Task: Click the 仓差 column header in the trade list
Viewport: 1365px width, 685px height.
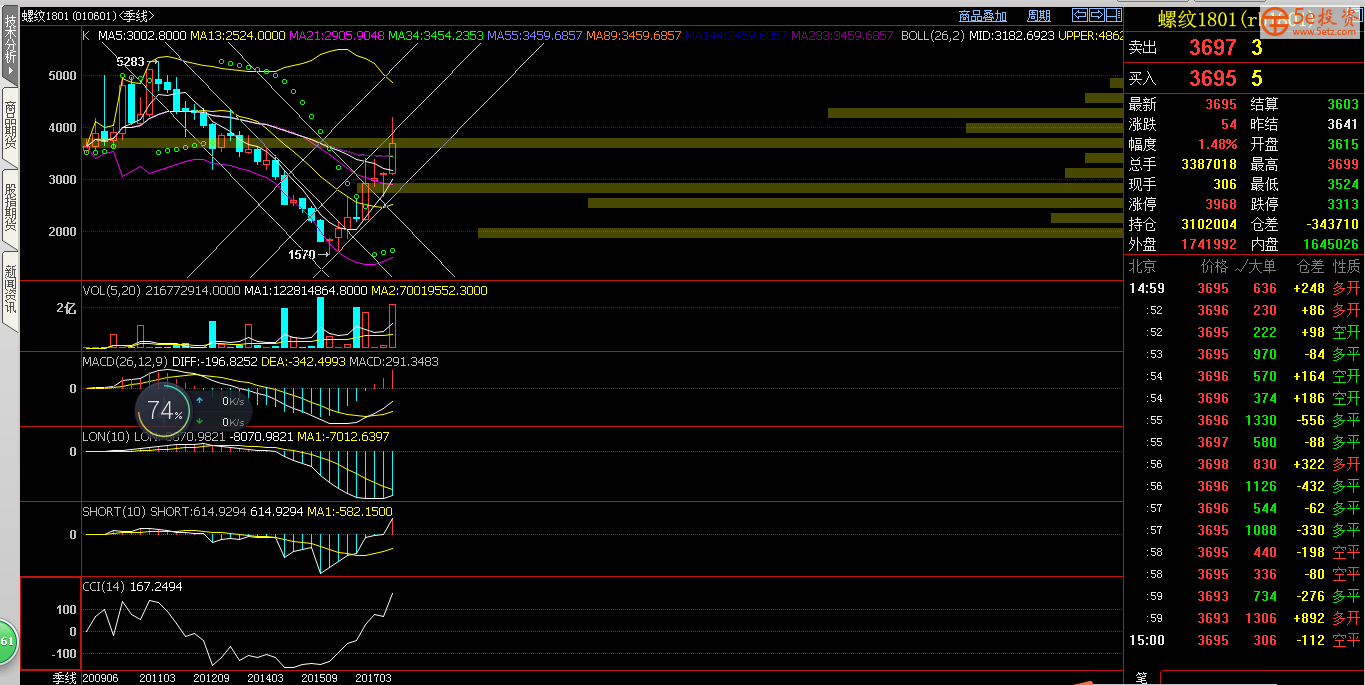Action: pyautogui.click(x=1310, y=267)
